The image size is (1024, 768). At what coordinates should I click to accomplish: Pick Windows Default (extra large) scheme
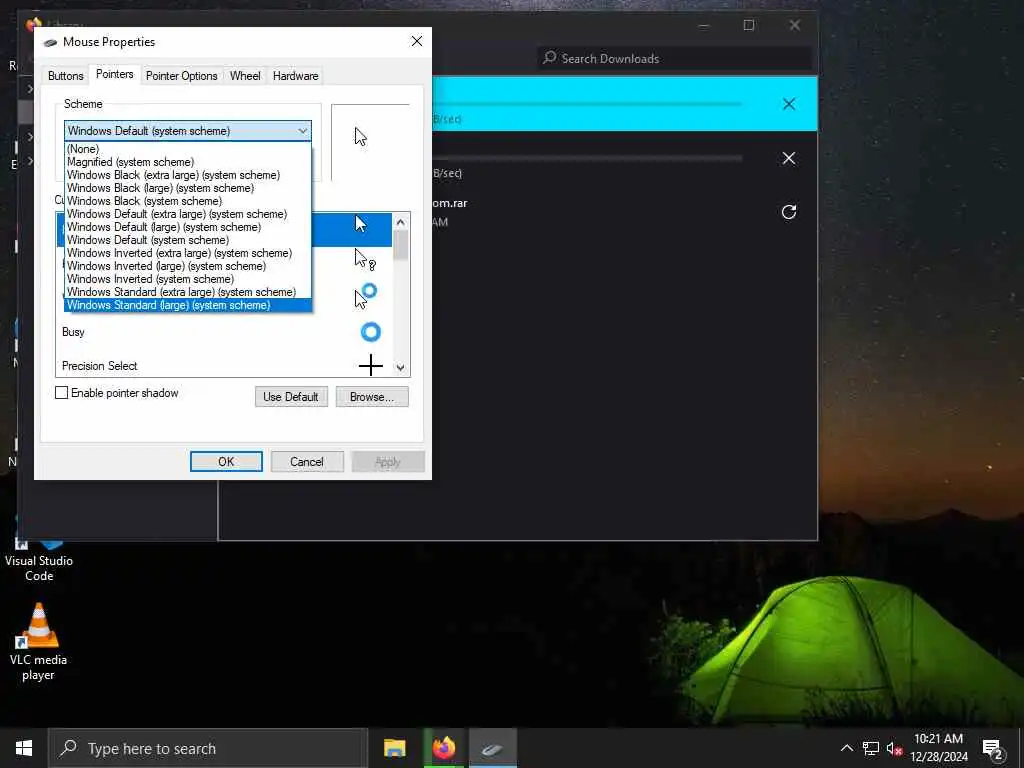tap(188, 214)
